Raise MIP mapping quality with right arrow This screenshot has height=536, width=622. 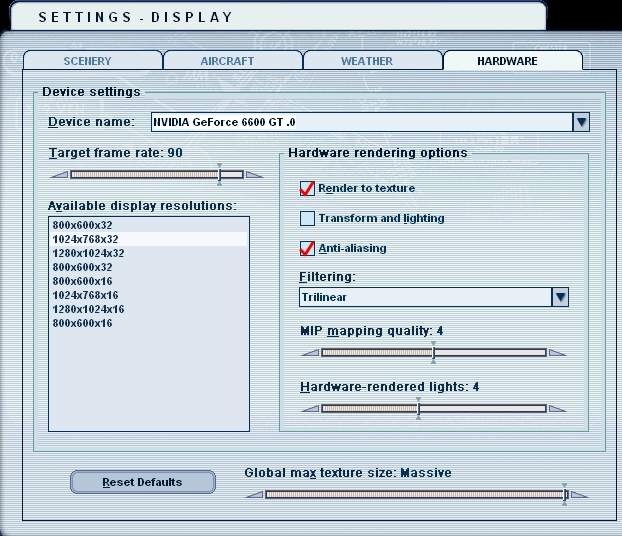[x=557, y=353]
